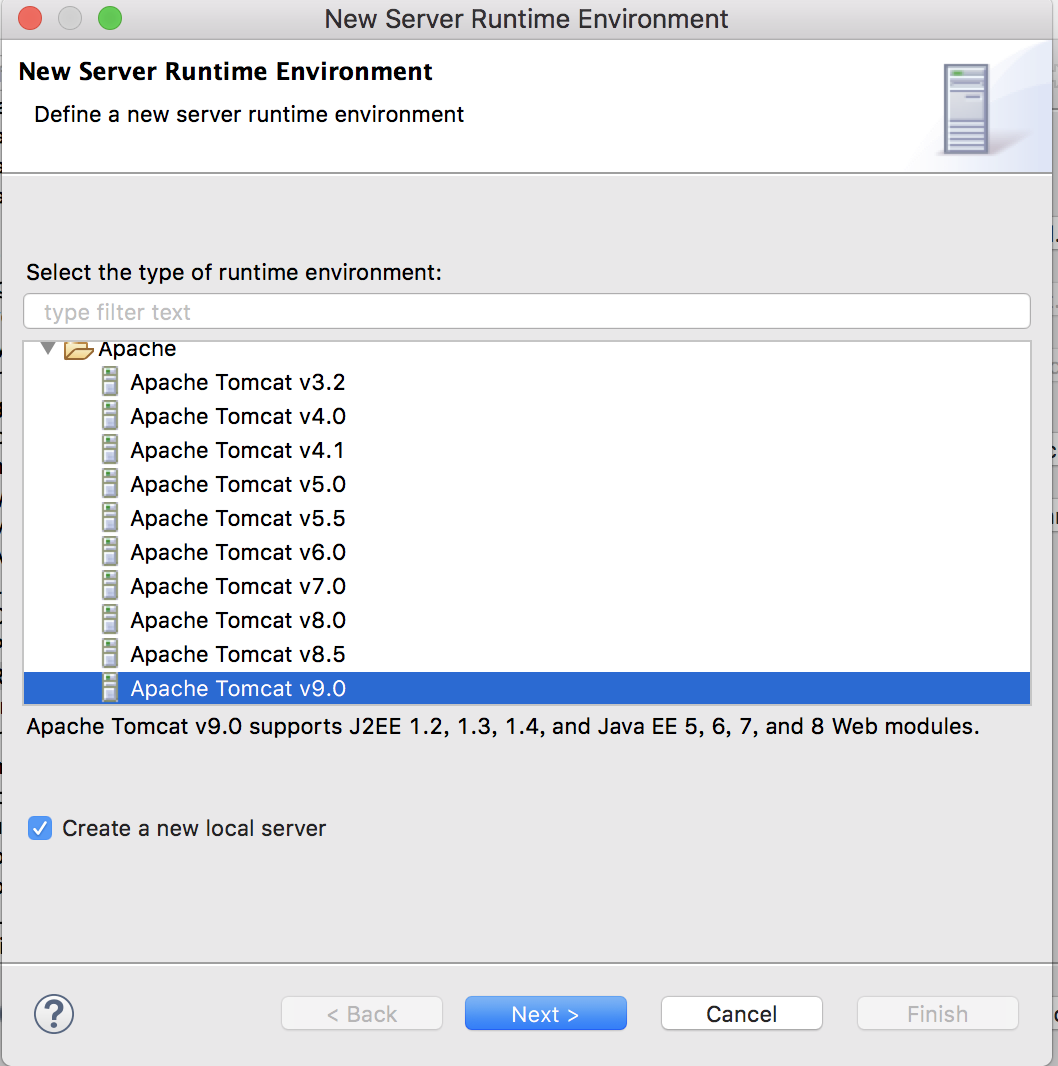Click the disabled < Back button
This screenshot has width=1058, height=1066.
pos(362,1014)
